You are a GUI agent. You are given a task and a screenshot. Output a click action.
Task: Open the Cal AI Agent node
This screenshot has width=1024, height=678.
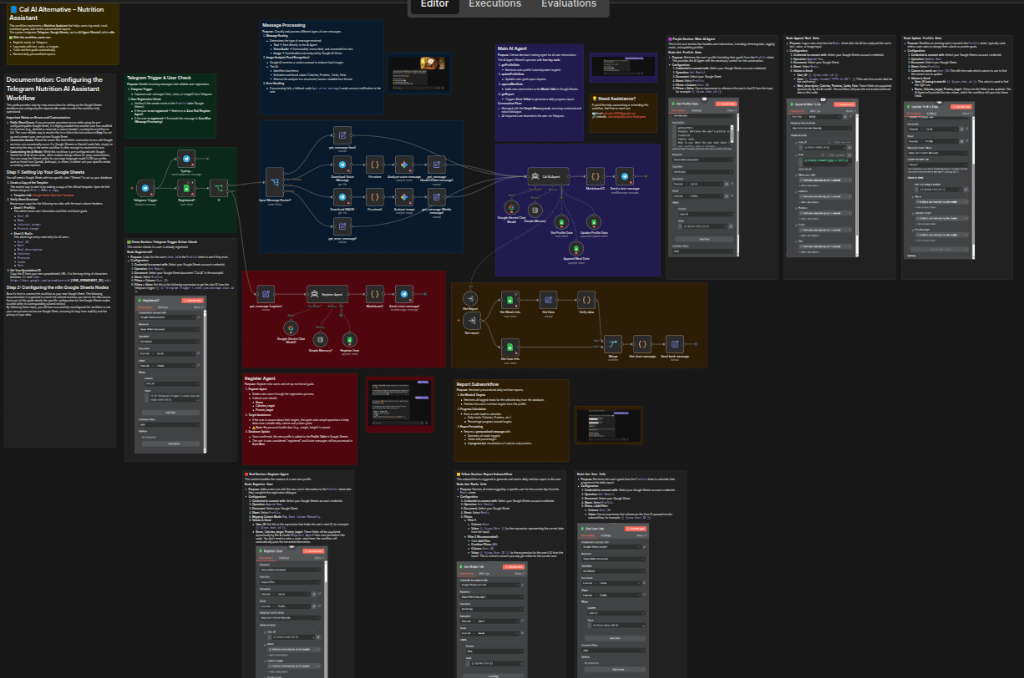[x=548, y=176]
